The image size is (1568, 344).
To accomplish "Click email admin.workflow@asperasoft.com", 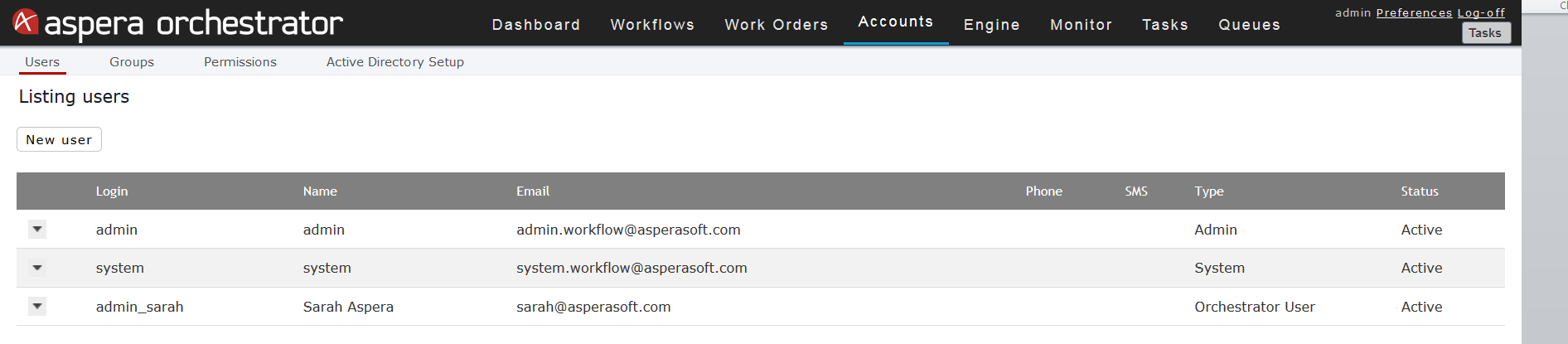I will click(628, 230).
